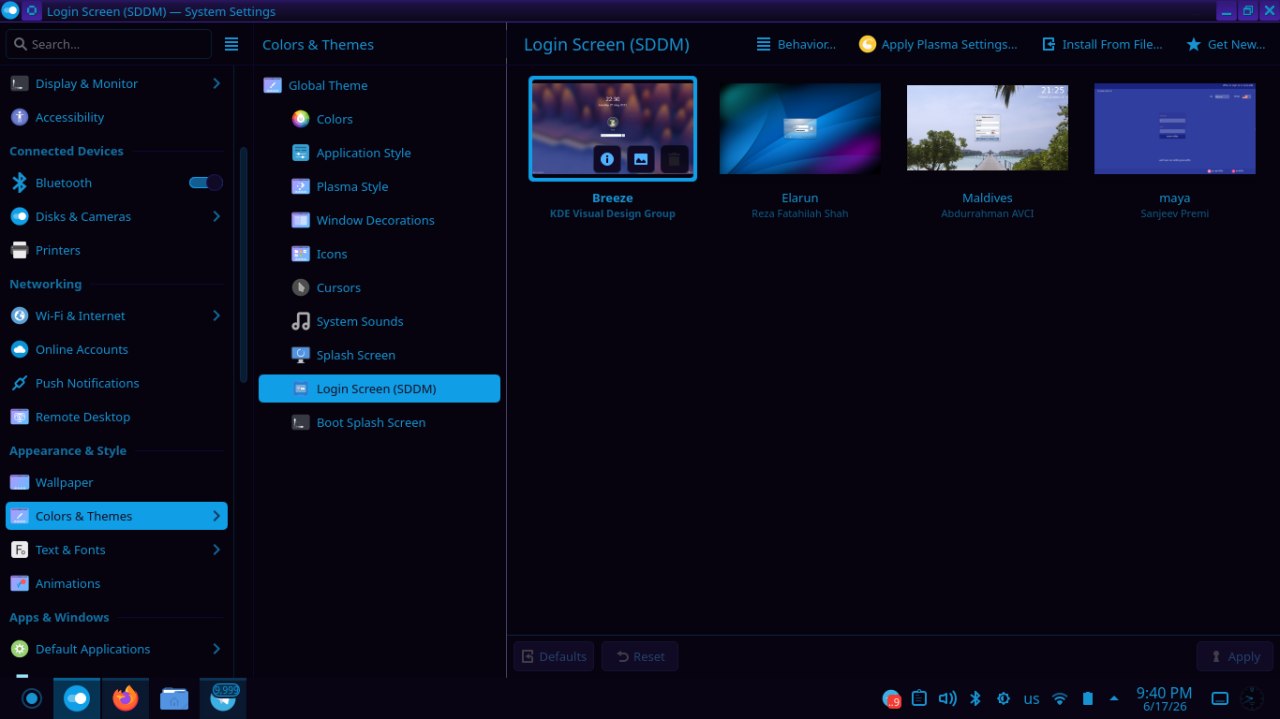Screen dimensions: 1280x719
Task: Open the Boot Splash Screen page
Action: pos(379,422)
